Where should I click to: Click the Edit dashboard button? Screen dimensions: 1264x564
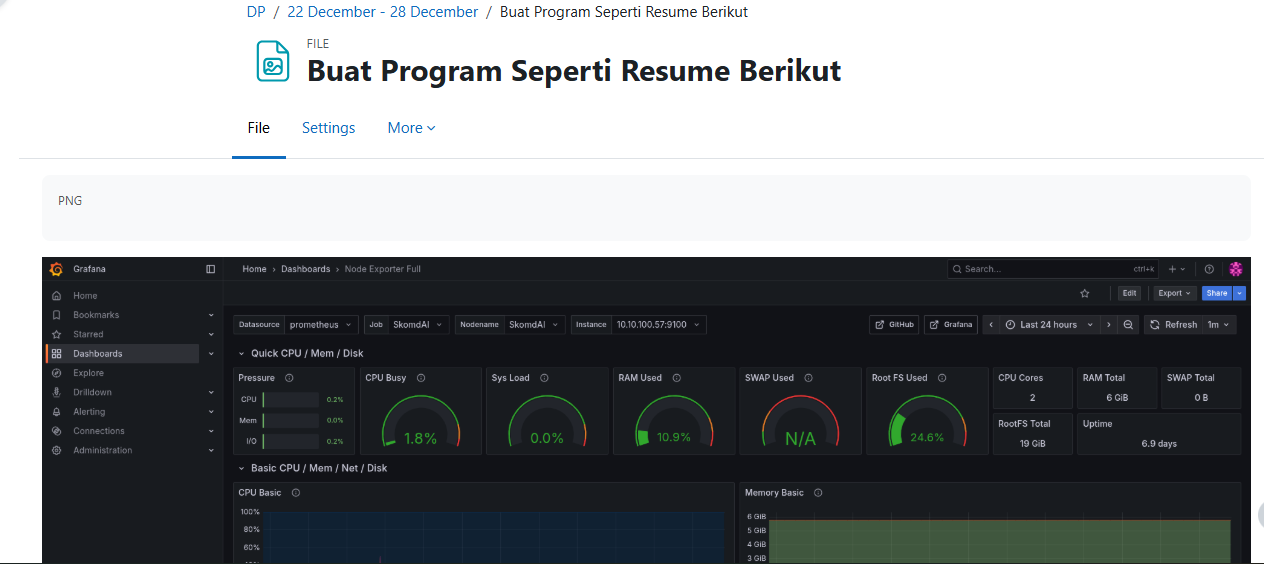[1129, 293]
